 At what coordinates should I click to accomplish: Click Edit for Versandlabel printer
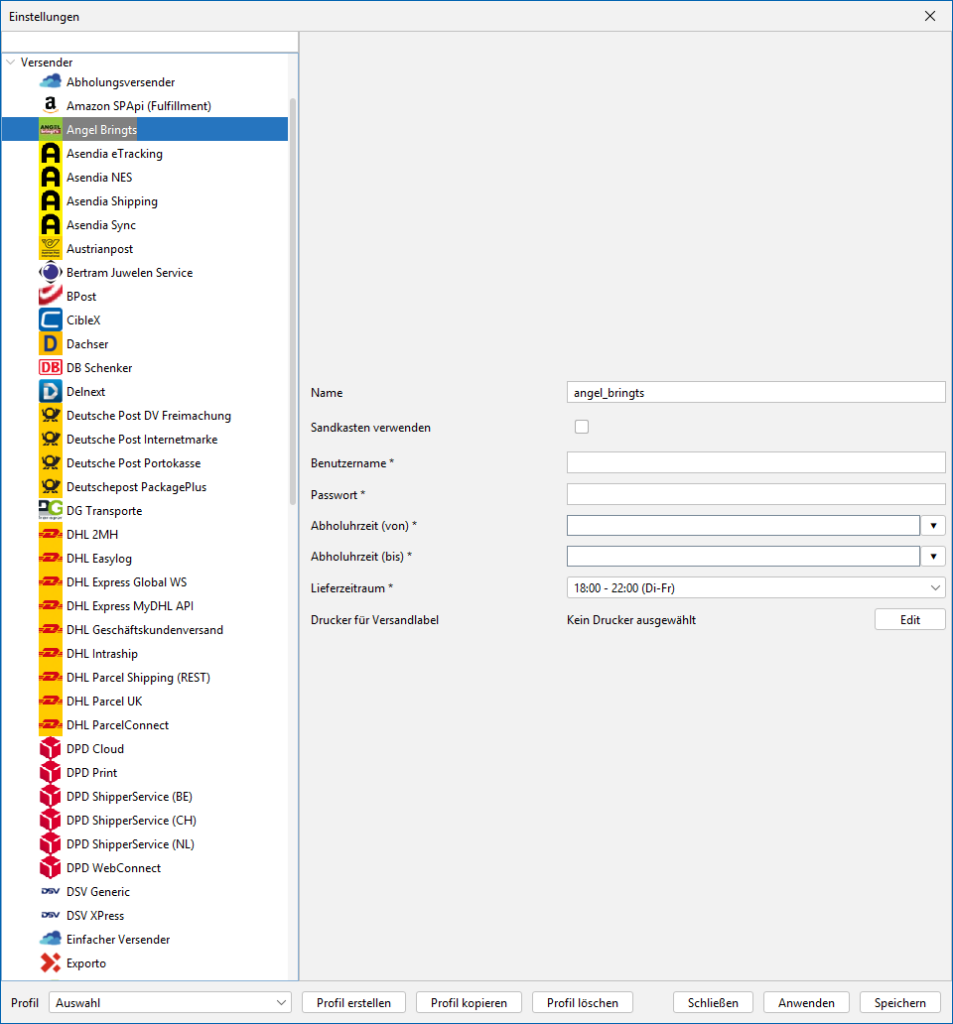pos(909,620)
